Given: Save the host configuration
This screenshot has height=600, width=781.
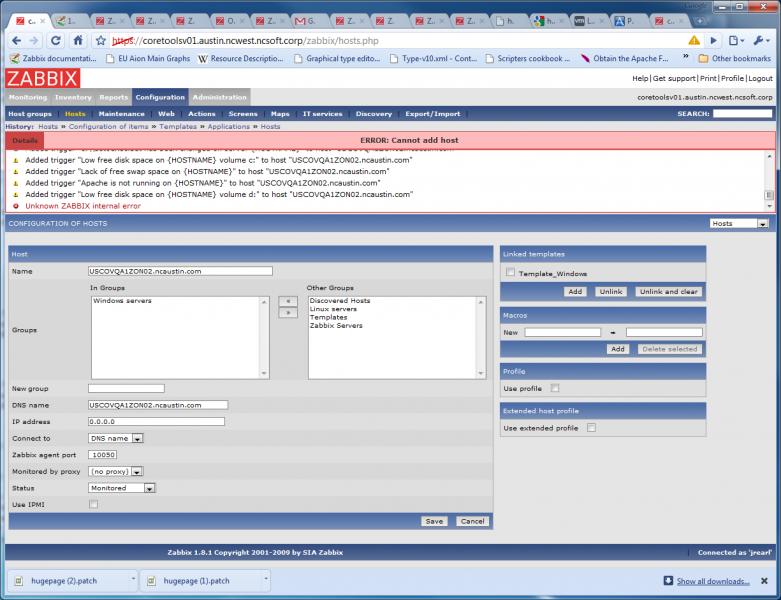Looking at the screenshot, I should coord(434,521).
